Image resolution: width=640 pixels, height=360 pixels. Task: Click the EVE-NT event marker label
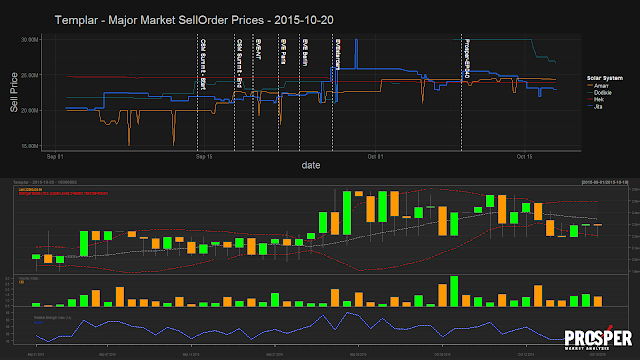pyautogui.click(x=258, y=49)
